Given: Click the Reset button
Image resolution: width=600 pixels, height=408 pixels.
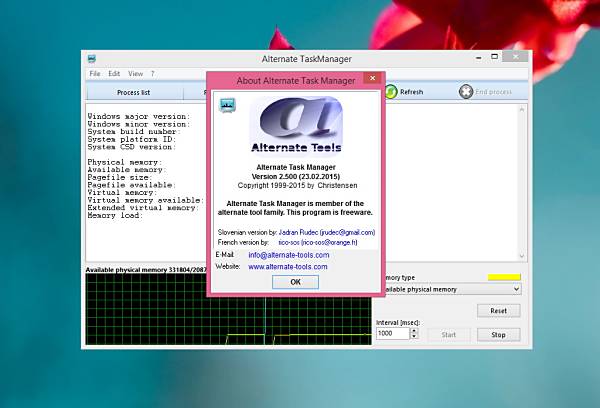Looking at the screenshot, I should click(499, 311).
